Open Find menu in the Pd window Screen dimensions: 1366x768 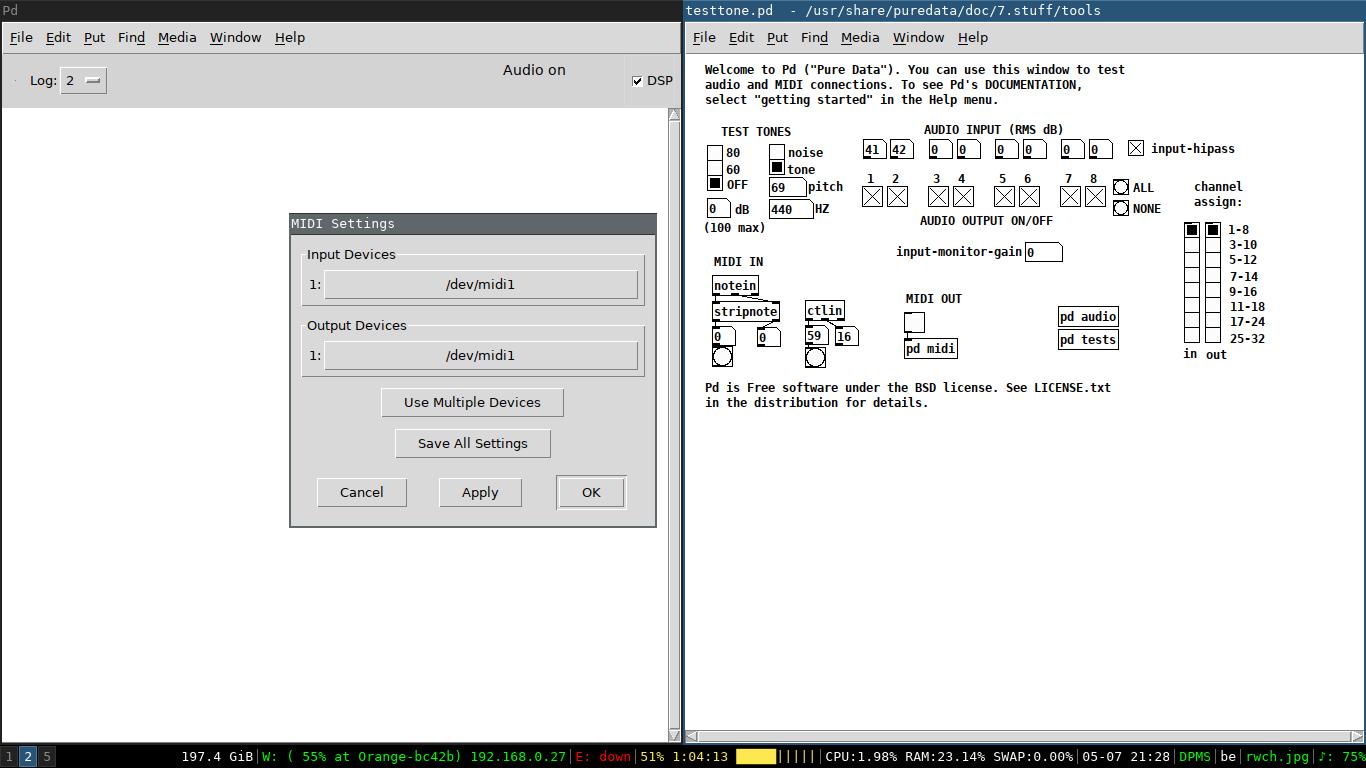coord(131,37)
